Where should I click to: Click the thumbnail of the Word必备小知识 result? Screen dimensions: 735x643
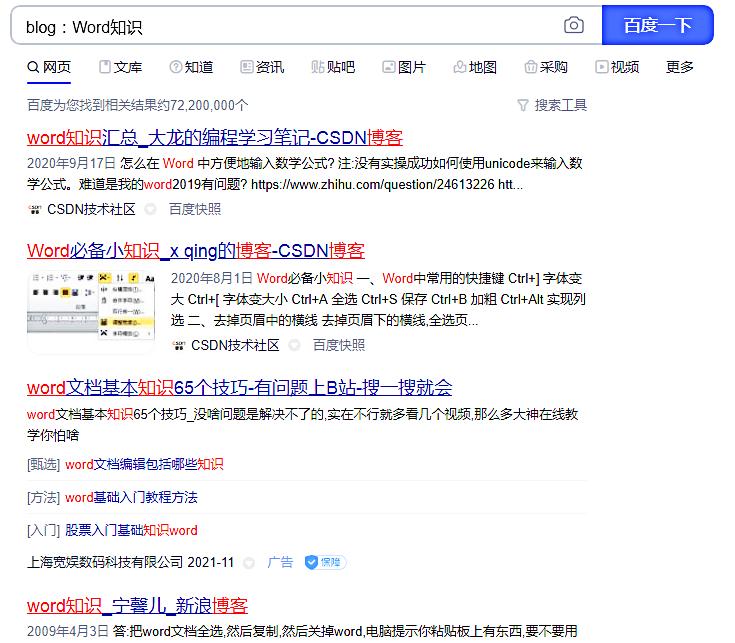(x=91, y=312)
